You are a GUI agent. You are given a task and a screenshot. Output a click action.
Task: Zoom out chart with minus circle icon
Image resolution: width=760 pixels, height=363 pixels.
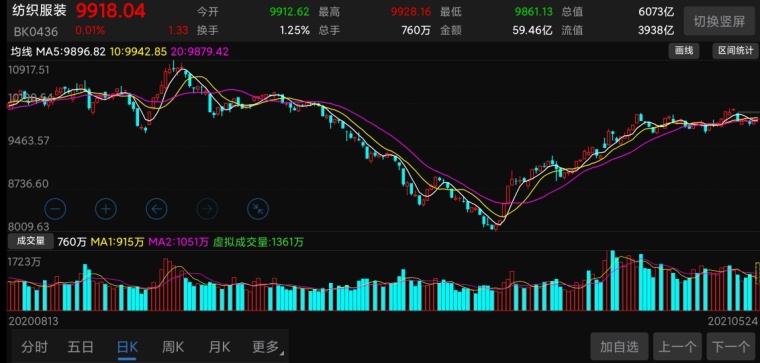pos(55,209)
